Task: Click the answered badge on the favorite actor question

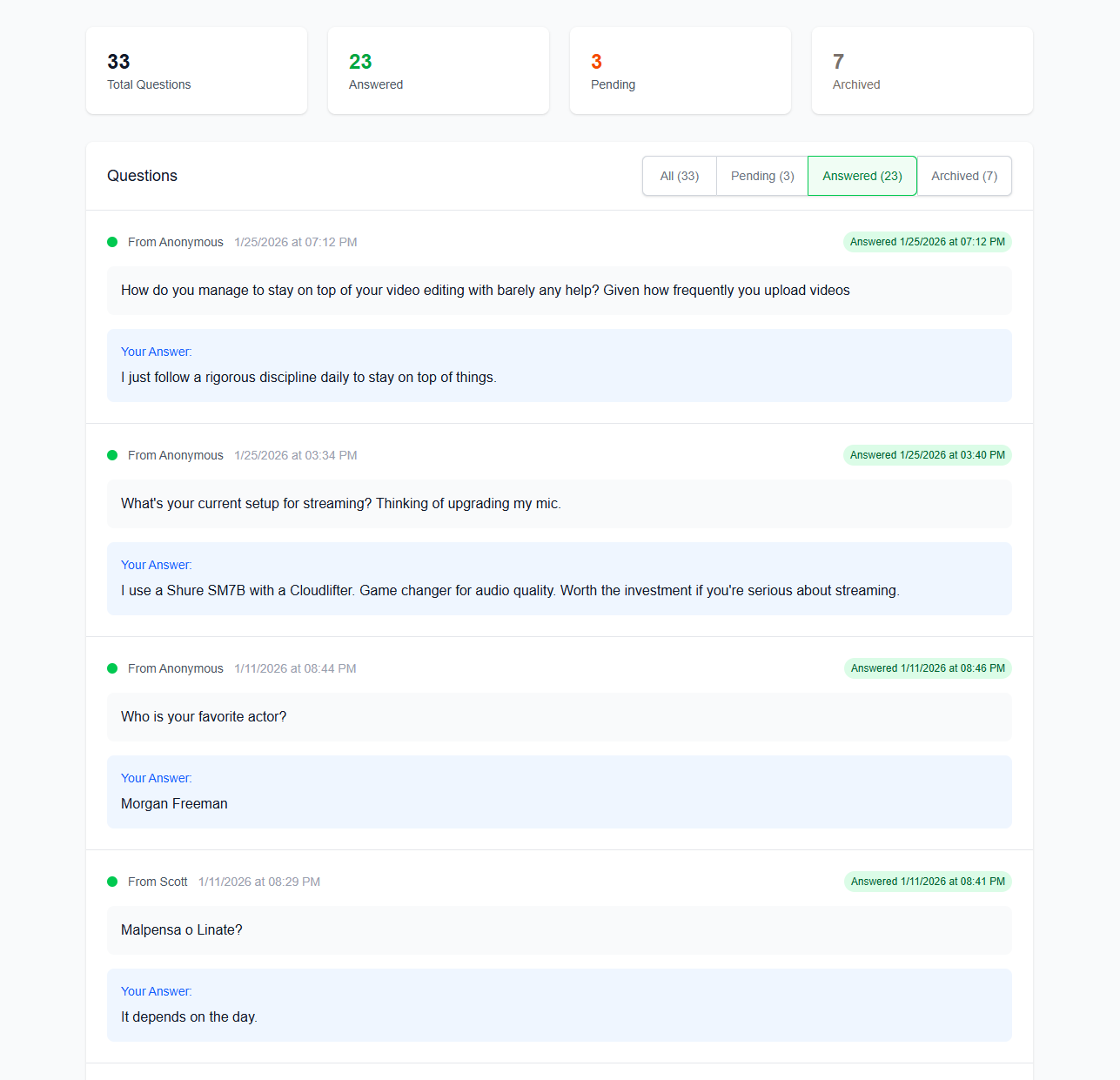Action: [927, 668]
